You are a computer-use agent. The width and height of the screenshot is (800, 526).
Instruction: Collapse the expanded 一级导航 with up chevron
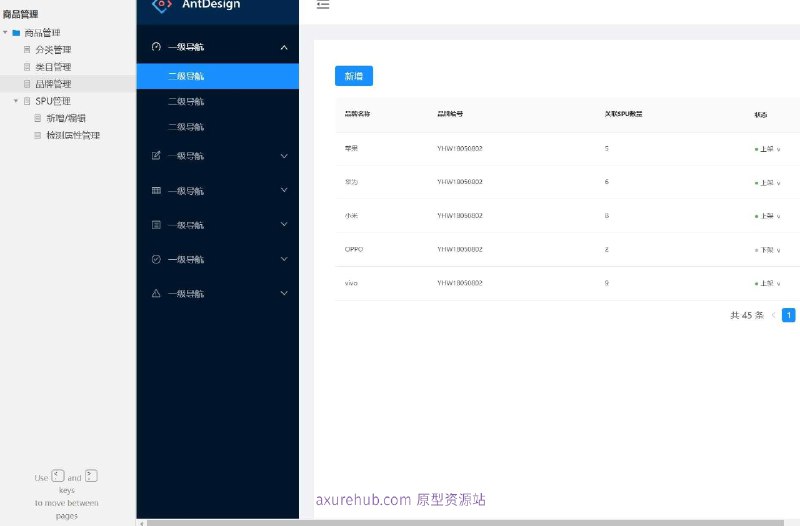click(x=284, y=47)
